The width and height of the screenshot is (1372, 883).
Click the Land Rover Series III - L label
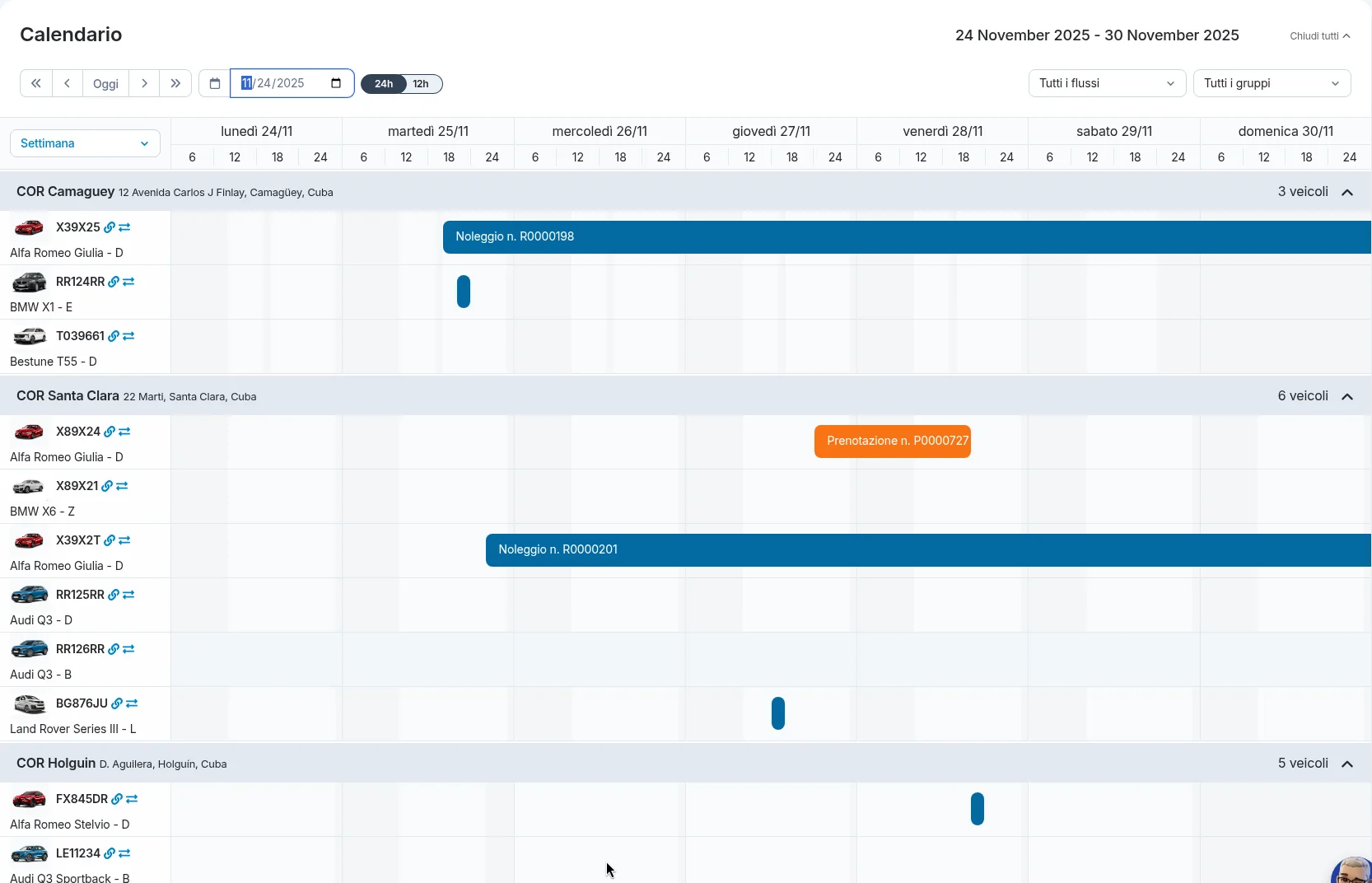[x=73, y=729]
